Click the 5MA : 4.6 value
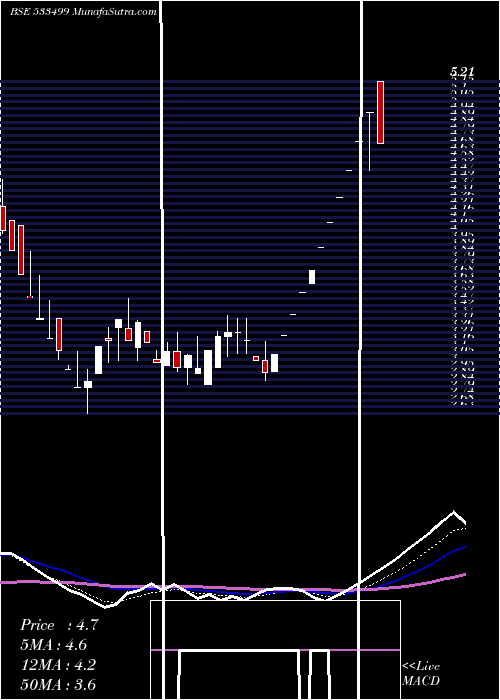 click(x=54, y=645)
